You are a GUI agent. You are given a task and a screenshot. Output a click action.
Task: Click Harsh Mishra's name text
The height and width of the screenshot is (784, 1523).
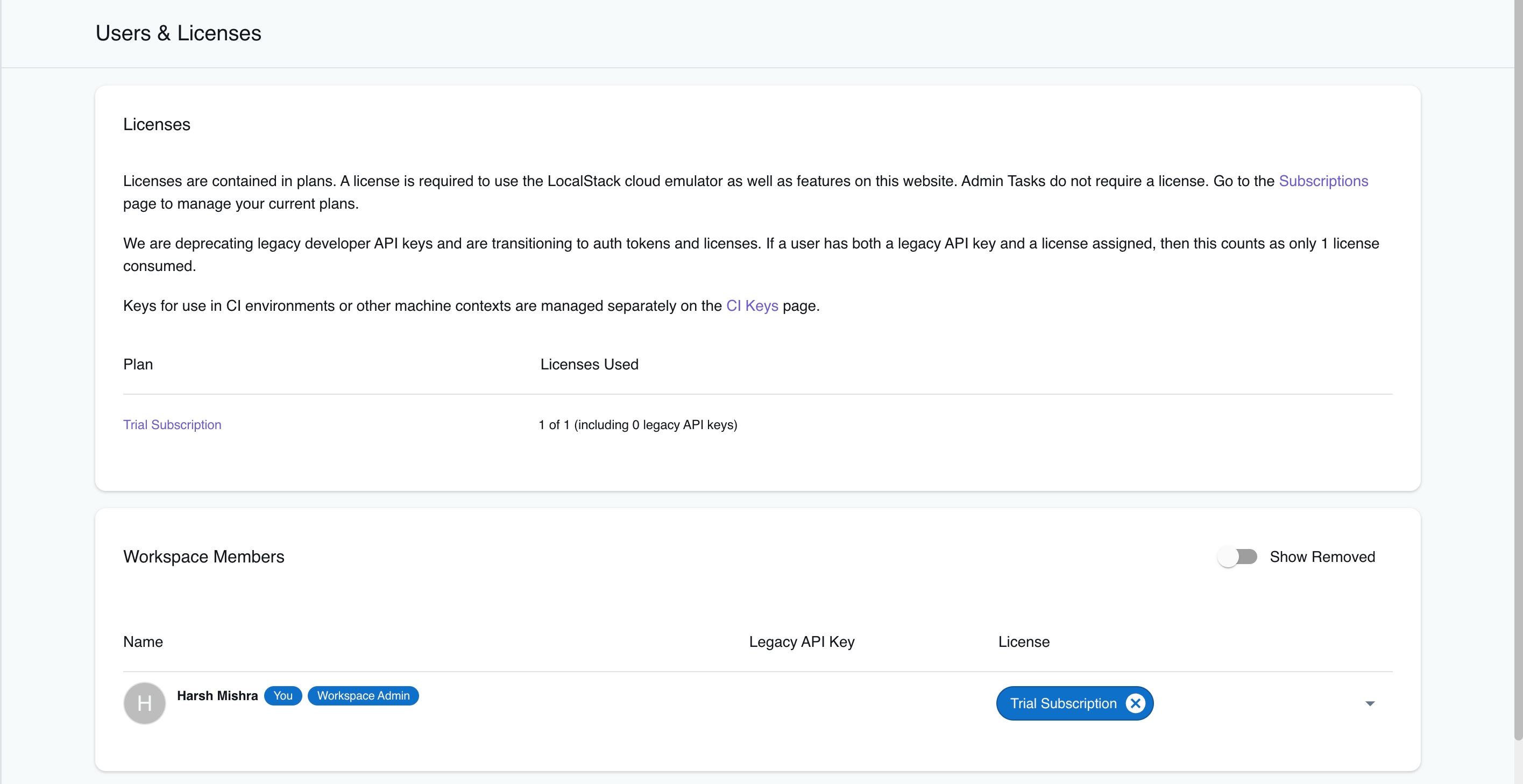[x=217, y=695]
